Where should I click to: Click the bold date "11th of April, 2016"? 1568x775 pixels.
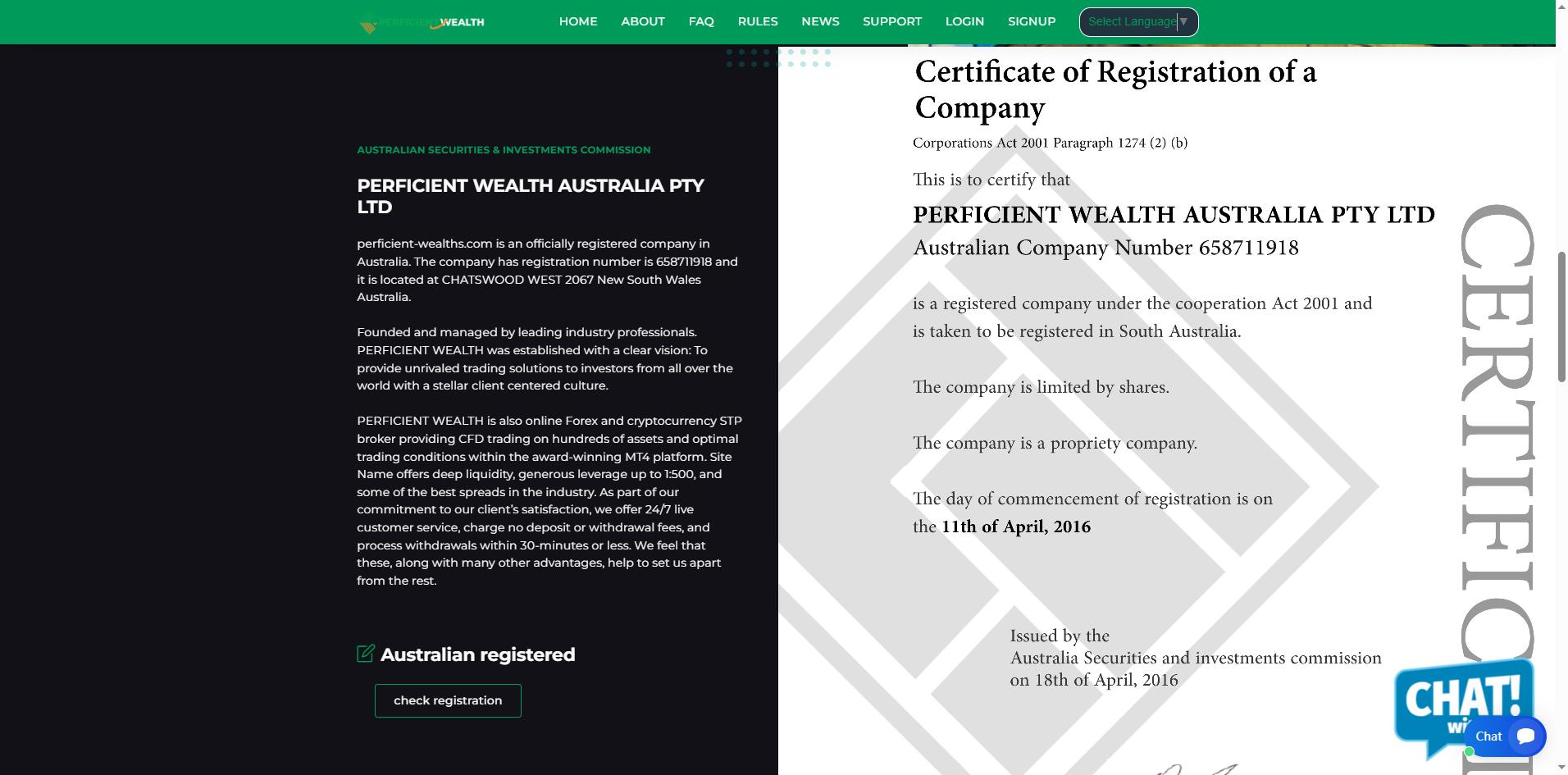tap(1016, 527)
